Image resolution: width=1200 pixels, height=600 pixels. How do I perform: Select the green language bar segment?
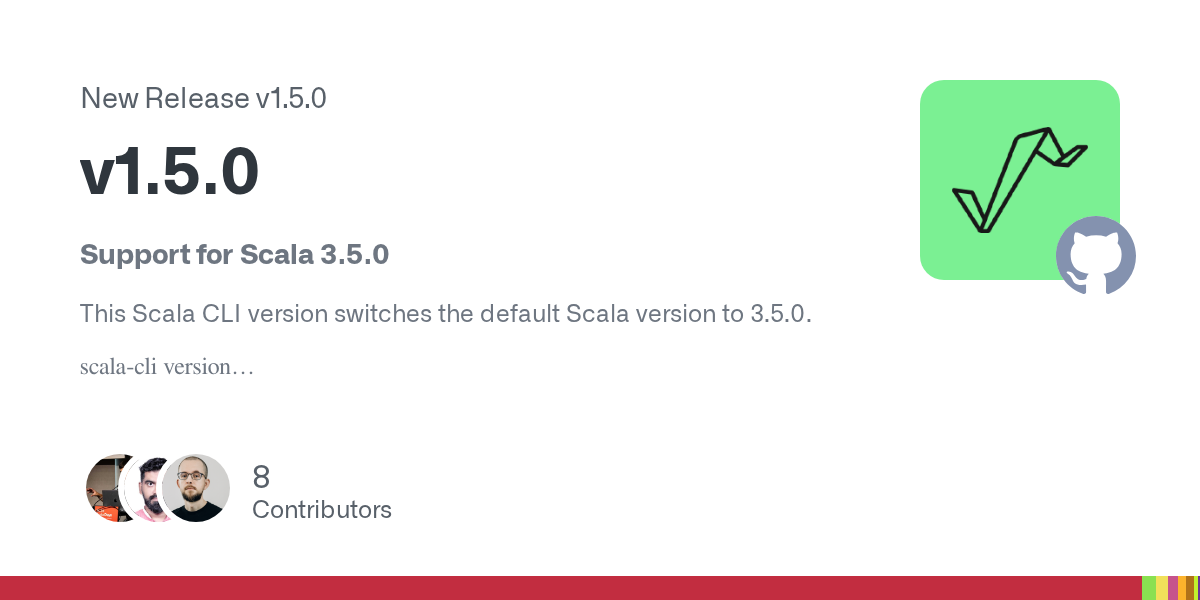coord(1149,588)
